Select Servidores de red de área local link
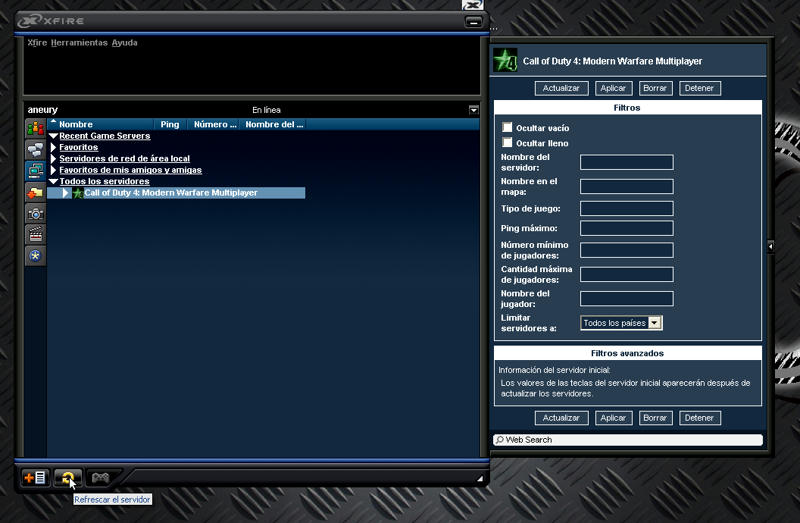Screen dimensions: 800x523 coord(124,159)
